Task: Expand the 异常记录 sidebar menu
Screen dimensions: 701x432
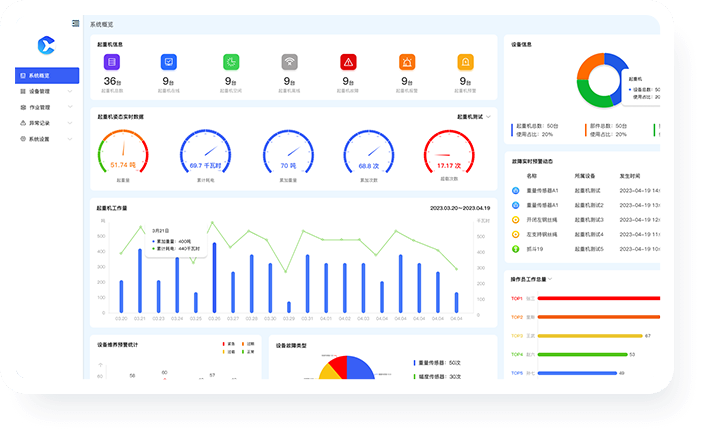Action: coord(46,123)
